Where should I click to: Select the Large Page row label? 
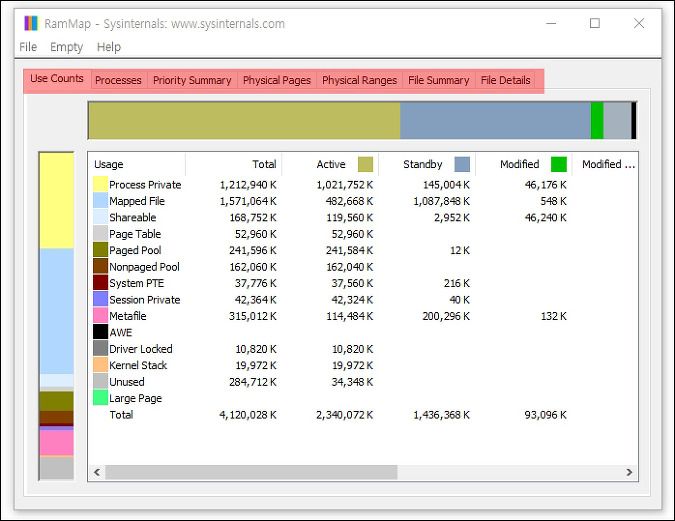click(136, 398)
